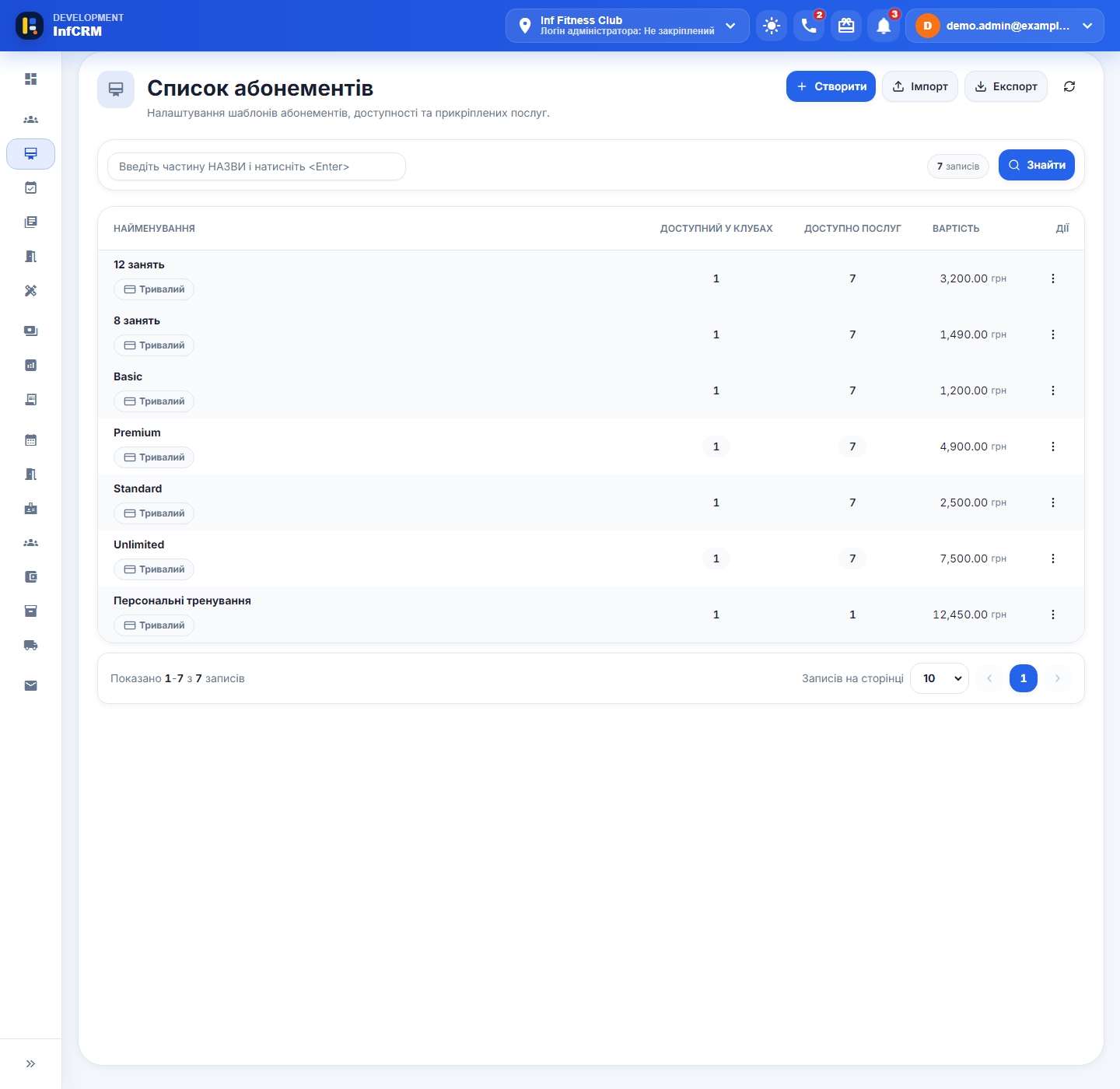
Task: Open the archive box inventory sidebar icon
Action: [30, 611]
